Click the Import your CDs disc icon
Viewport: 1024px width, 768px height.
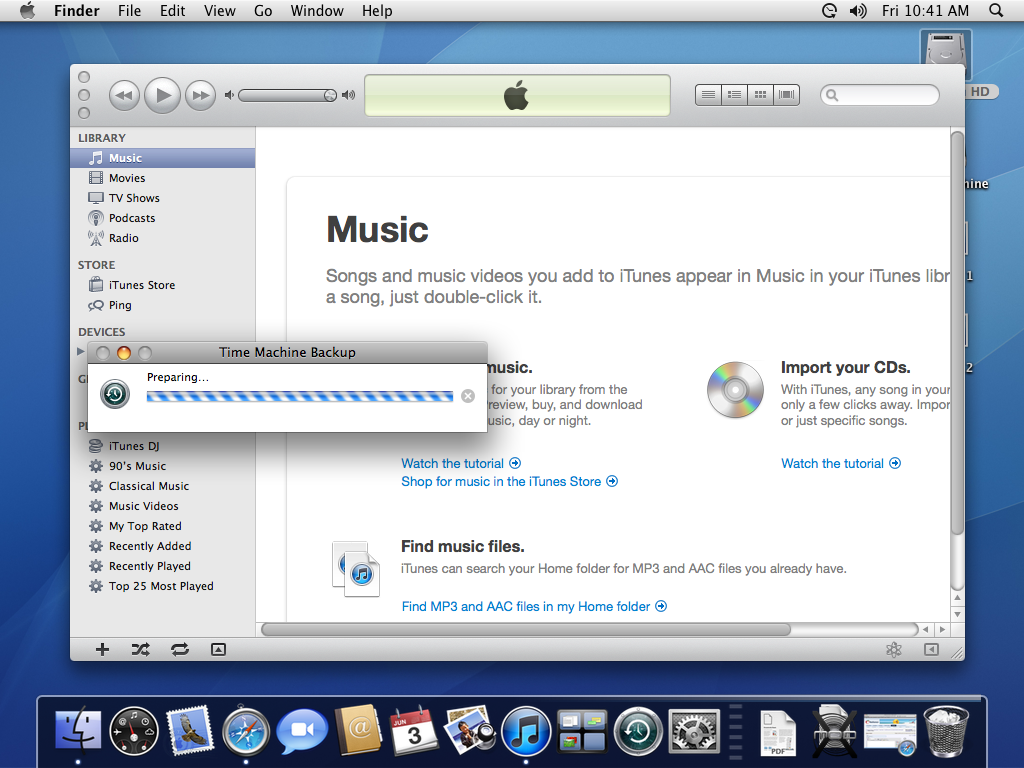(735, 390)
